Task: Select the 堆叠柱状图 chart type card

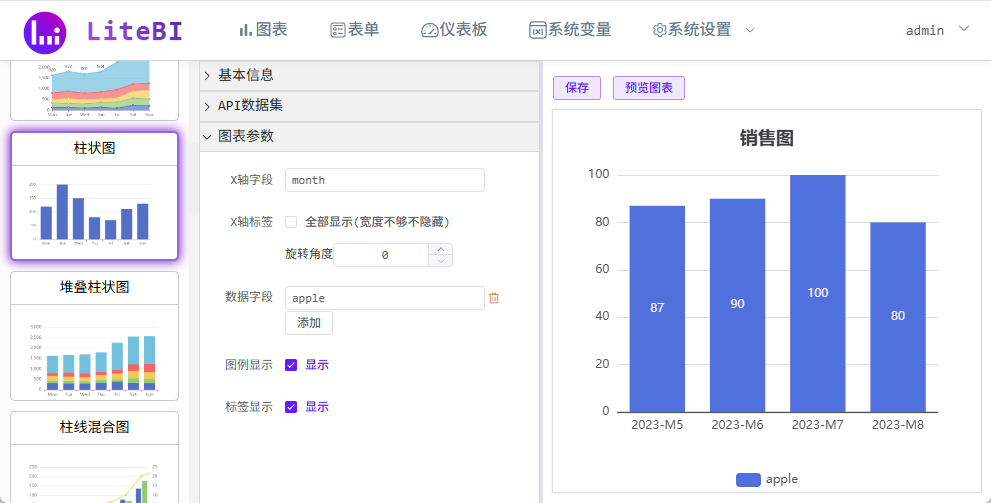Action: coord(95,336)
